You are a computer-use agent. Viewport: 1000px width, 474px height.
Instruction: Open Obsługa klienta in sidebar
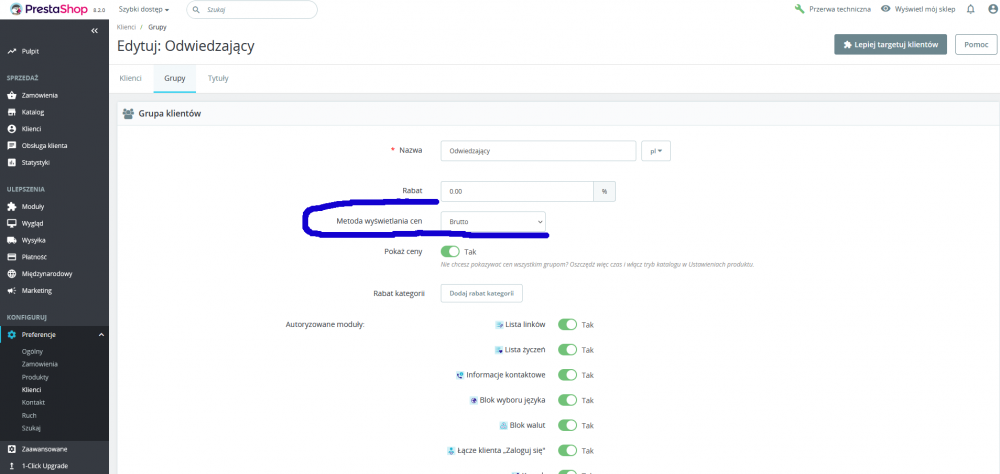[x=44, y=145]
